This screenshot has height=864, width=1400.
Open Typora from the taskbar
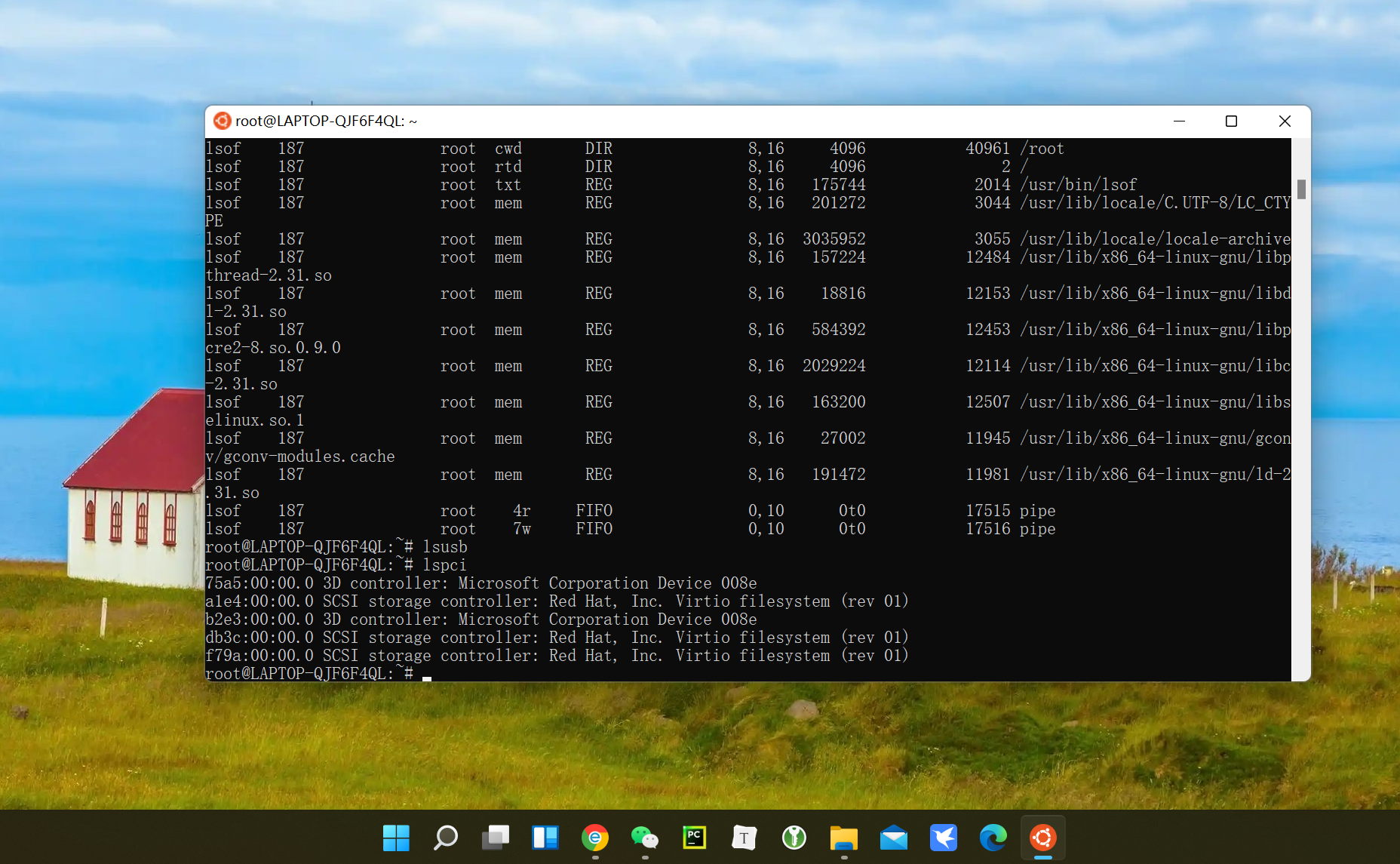pyautogui.click(x=744, y=838)
